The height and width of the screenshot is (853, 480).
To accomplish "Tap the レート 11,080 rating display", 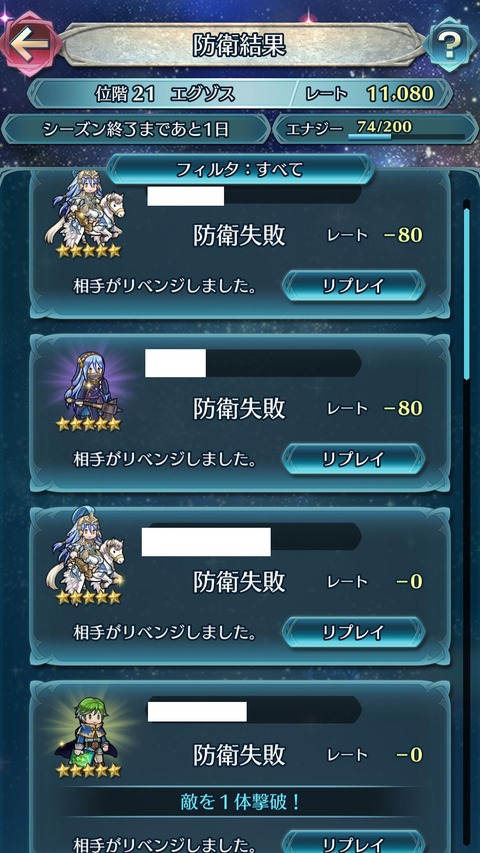I will click(370, 94).
